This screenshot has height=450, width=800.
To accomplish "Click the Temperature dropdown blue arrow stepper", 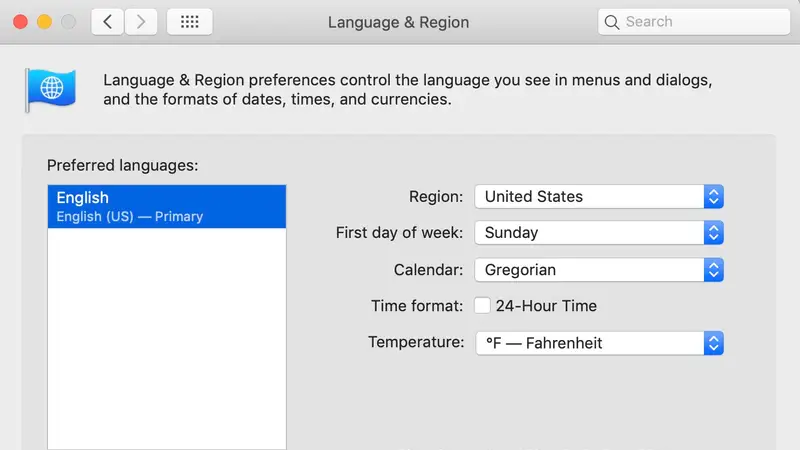I will 714,343.
